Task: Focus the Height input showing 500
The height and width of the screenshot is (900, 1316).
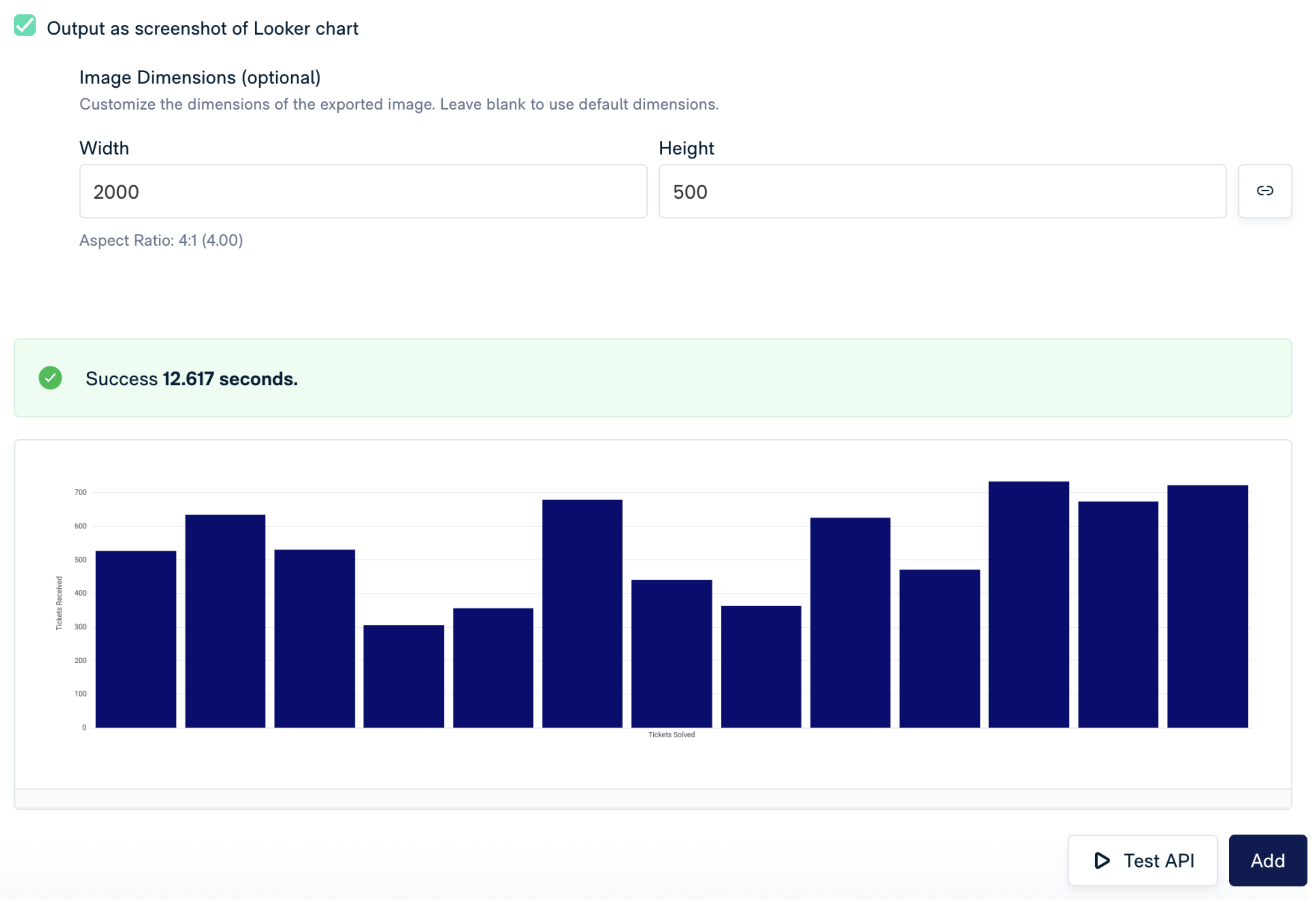Action: pos(942,192)
